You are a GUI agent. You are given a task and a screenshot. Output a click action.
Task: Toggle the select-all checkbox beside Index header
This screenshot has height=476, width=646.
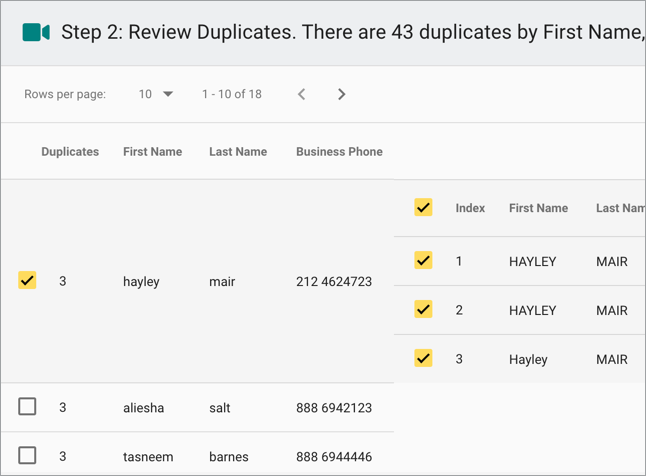423,207
